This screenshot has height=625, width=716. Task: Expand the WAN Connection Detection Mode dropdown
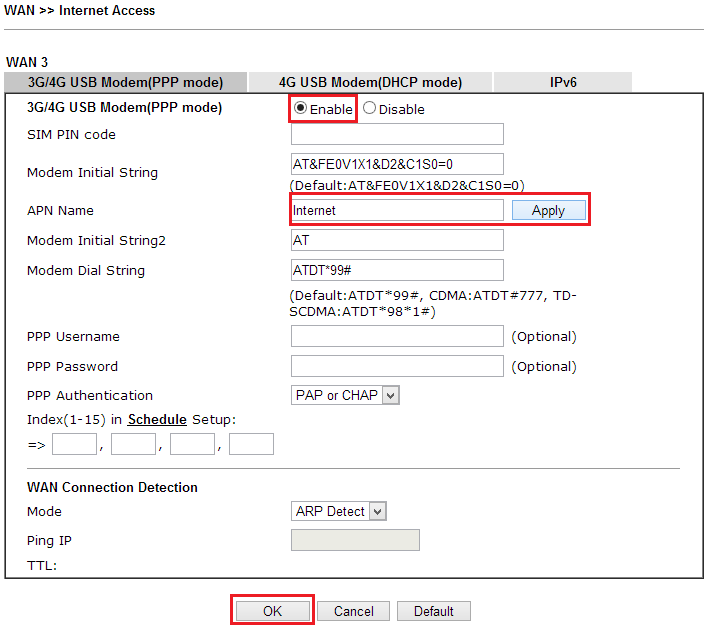[x=339, y=511]
